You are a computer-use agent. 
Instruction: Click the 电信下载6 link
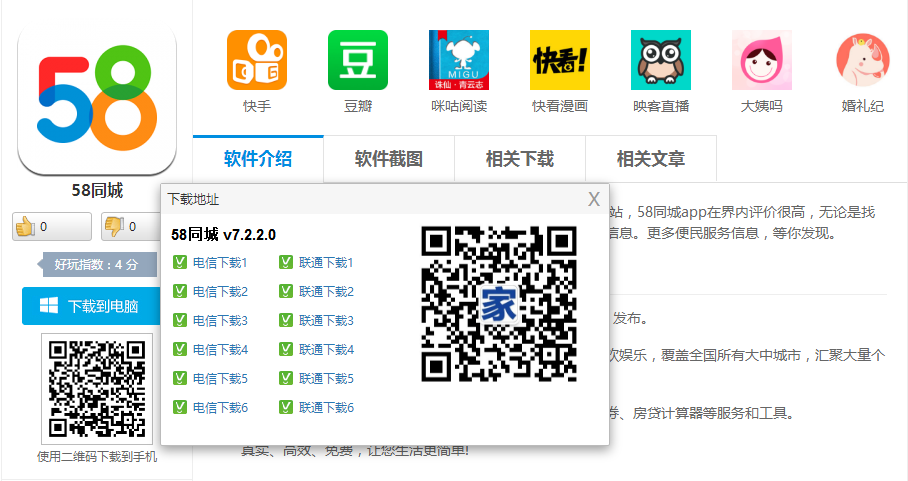click(x=220, y=407)
